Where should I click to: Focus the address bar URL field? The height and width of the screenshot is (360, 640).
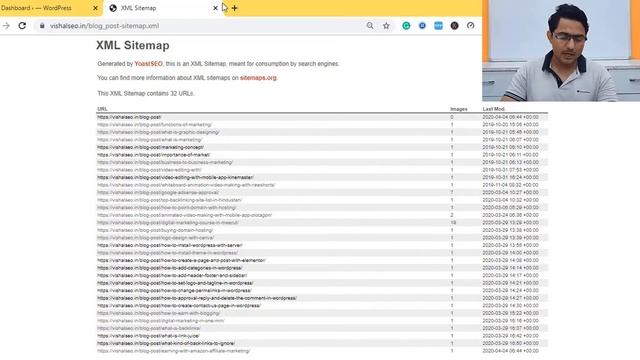click(x=204, y=26)
